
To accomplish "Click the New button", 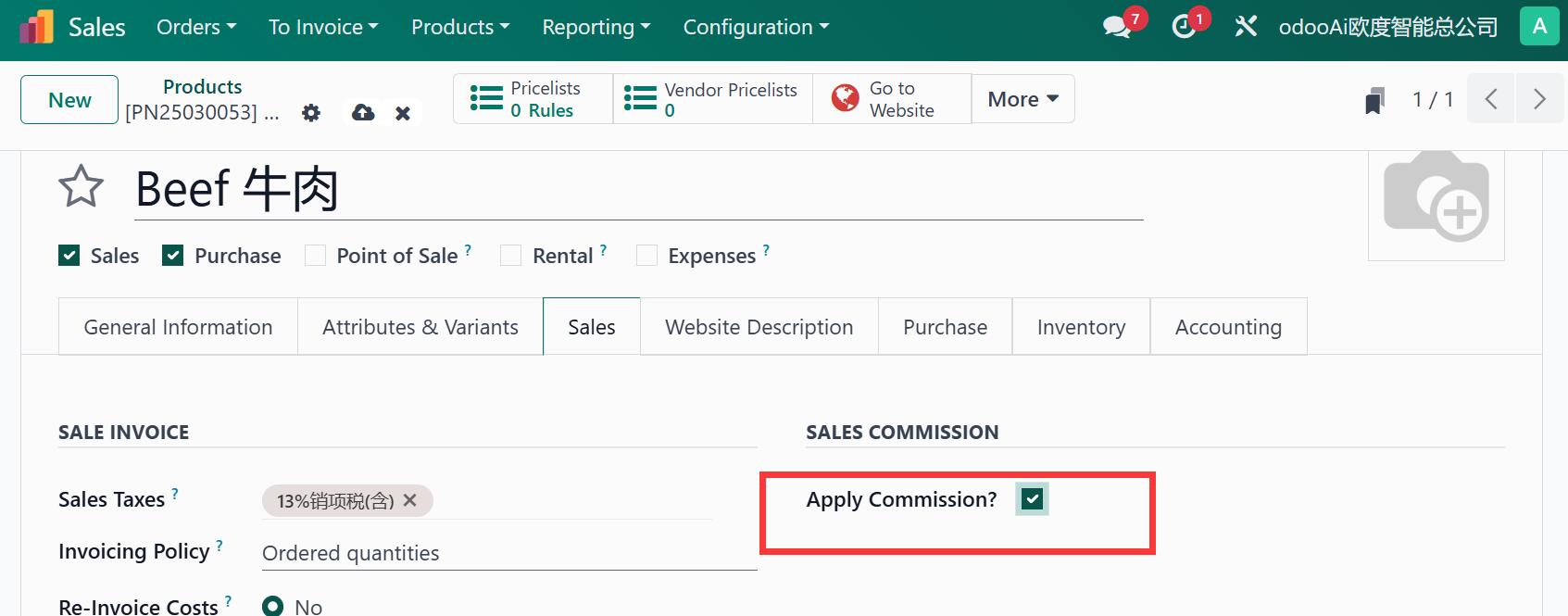I will click(69, 100).
